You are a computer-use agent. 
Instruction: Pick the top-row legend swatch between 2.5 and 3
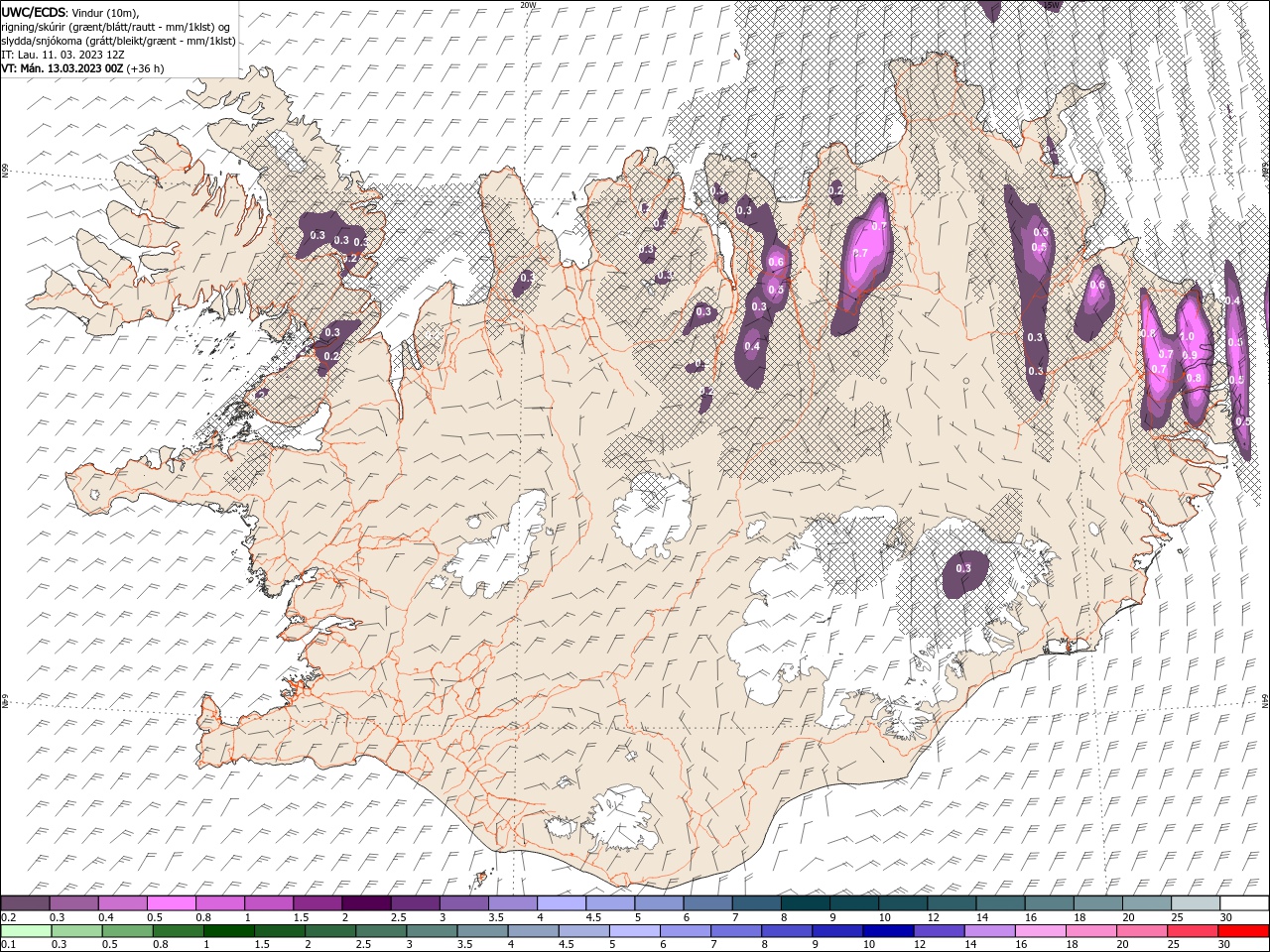(414, 903)
